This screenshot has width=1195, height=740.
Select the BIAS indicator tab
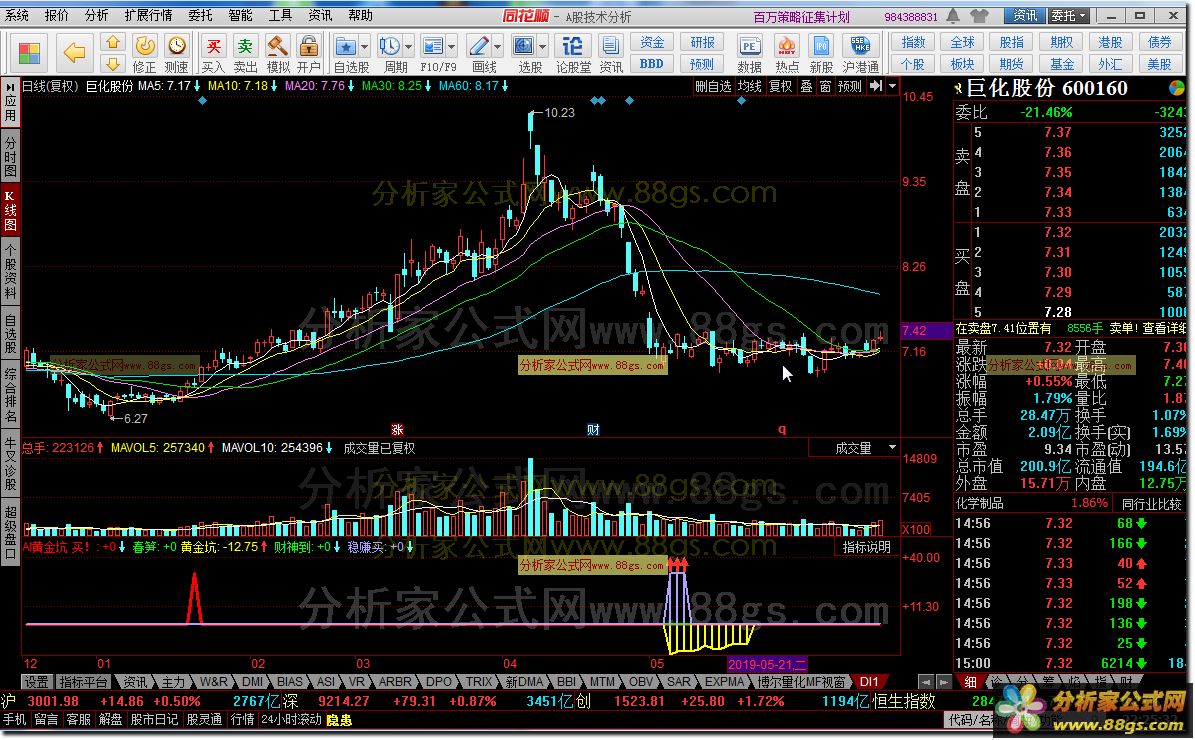coord(290,682)
